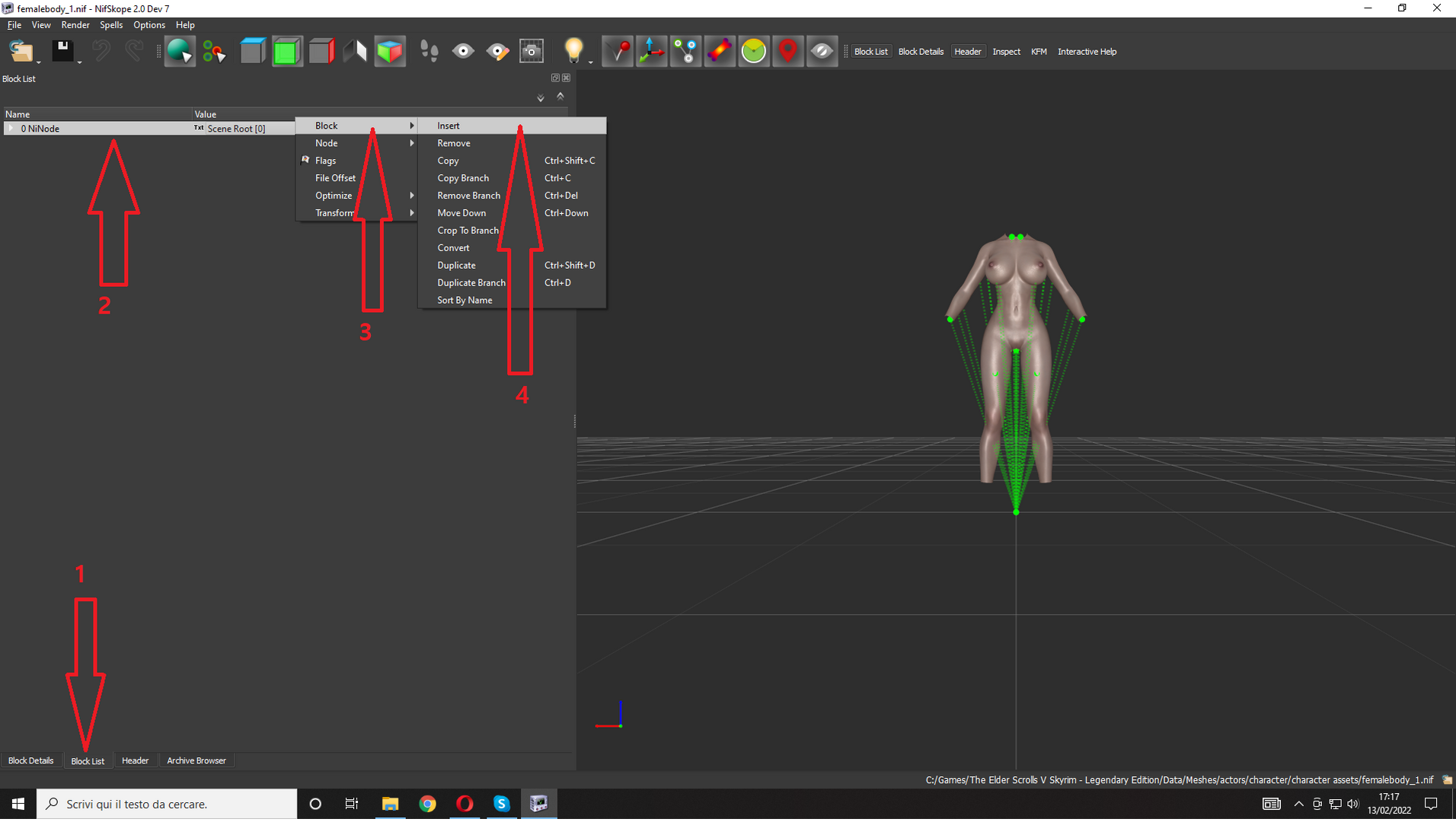1456x822 pixels.
Task: Choose Copy Branch in the submenu
Action: 512,178
